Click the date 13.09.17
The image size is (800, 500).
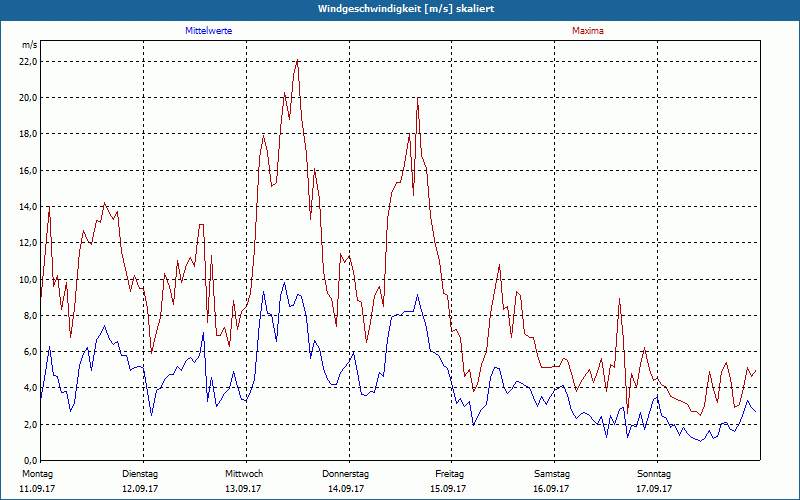tap(243, 489)
